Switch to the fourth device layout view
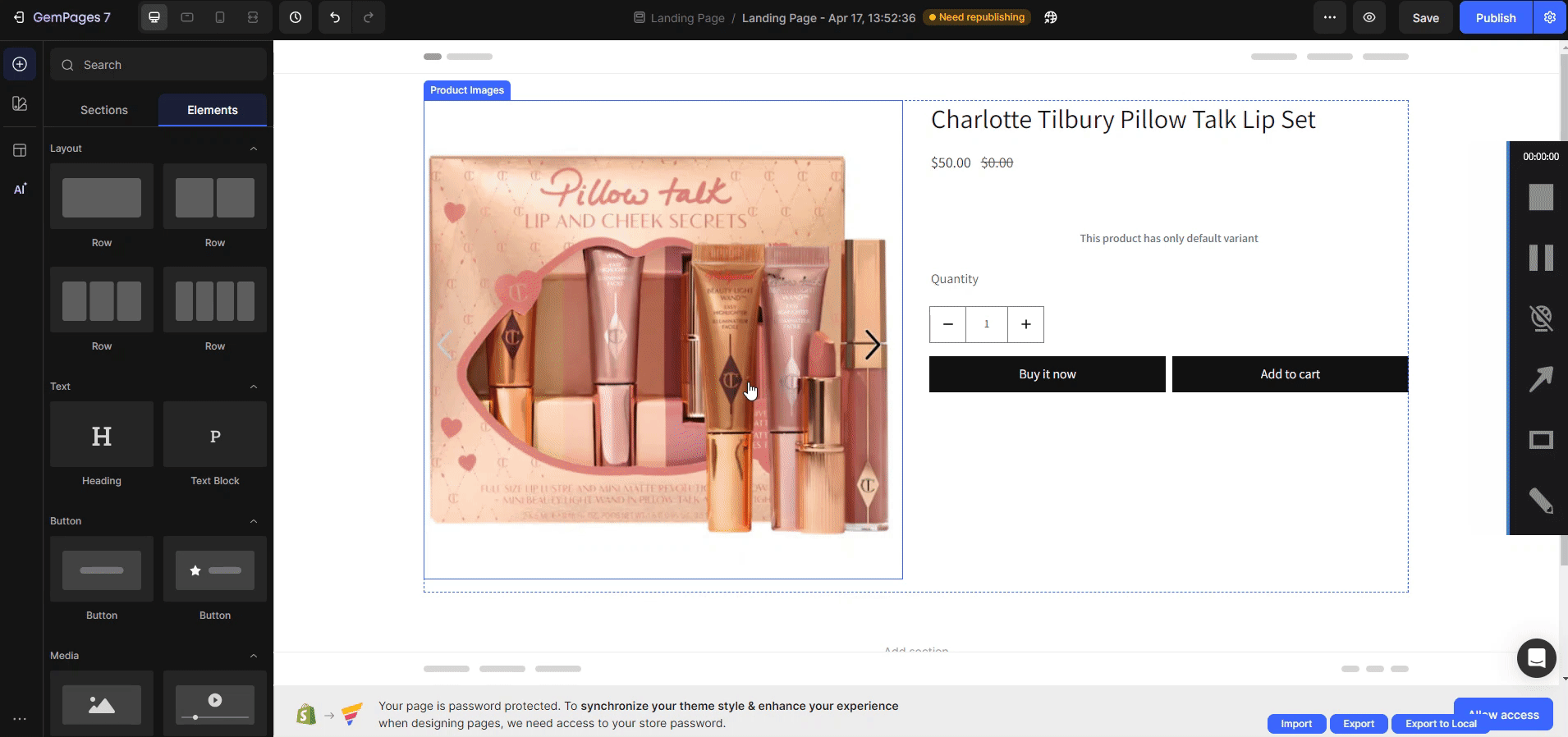 (x=253, y=17)
